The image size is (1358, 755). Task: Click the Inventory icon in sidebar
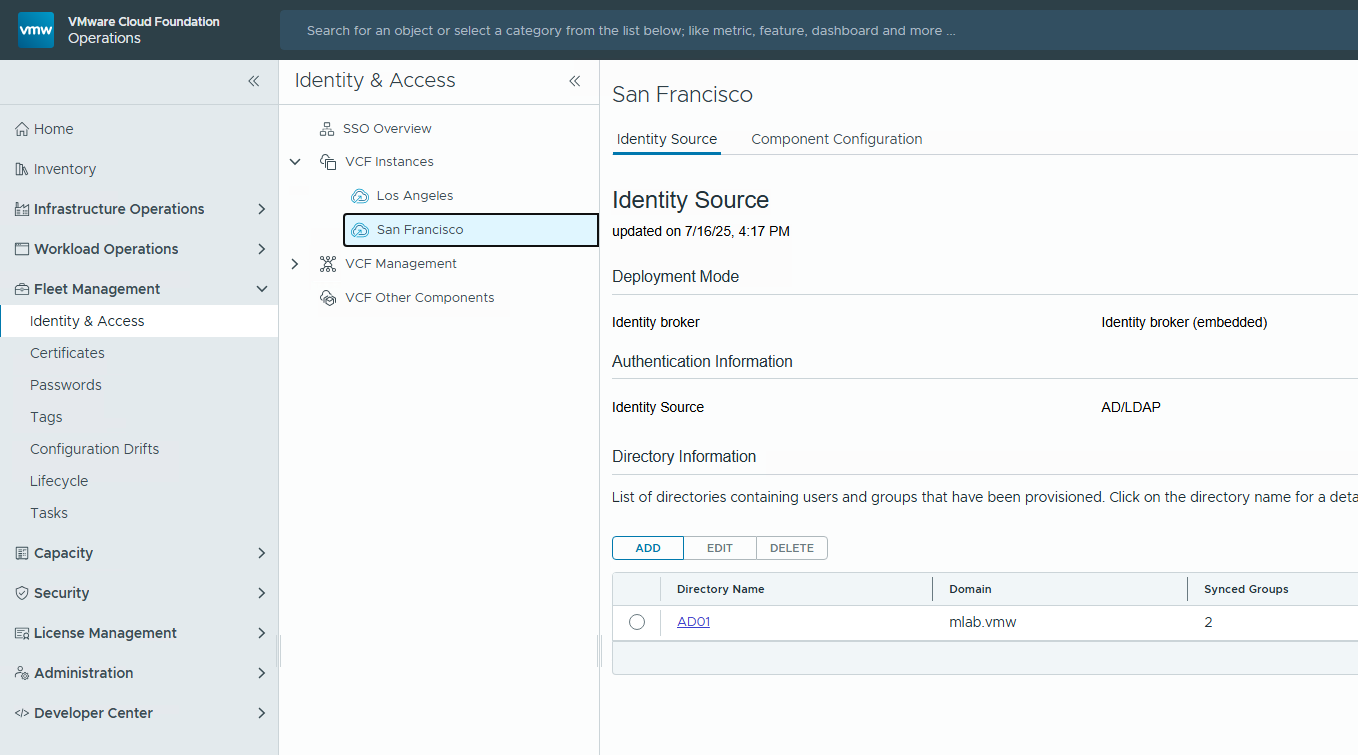pyautogui.click(x=22, y=169)
